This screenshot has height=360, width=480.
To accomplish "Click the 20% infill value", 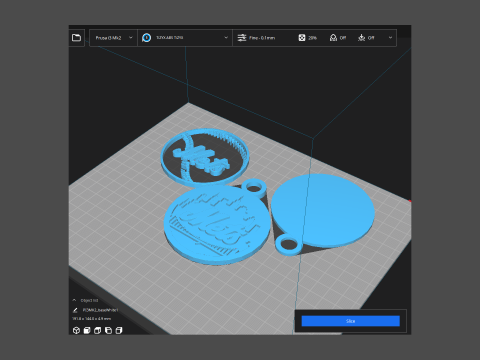I will [x=312, y=38].
